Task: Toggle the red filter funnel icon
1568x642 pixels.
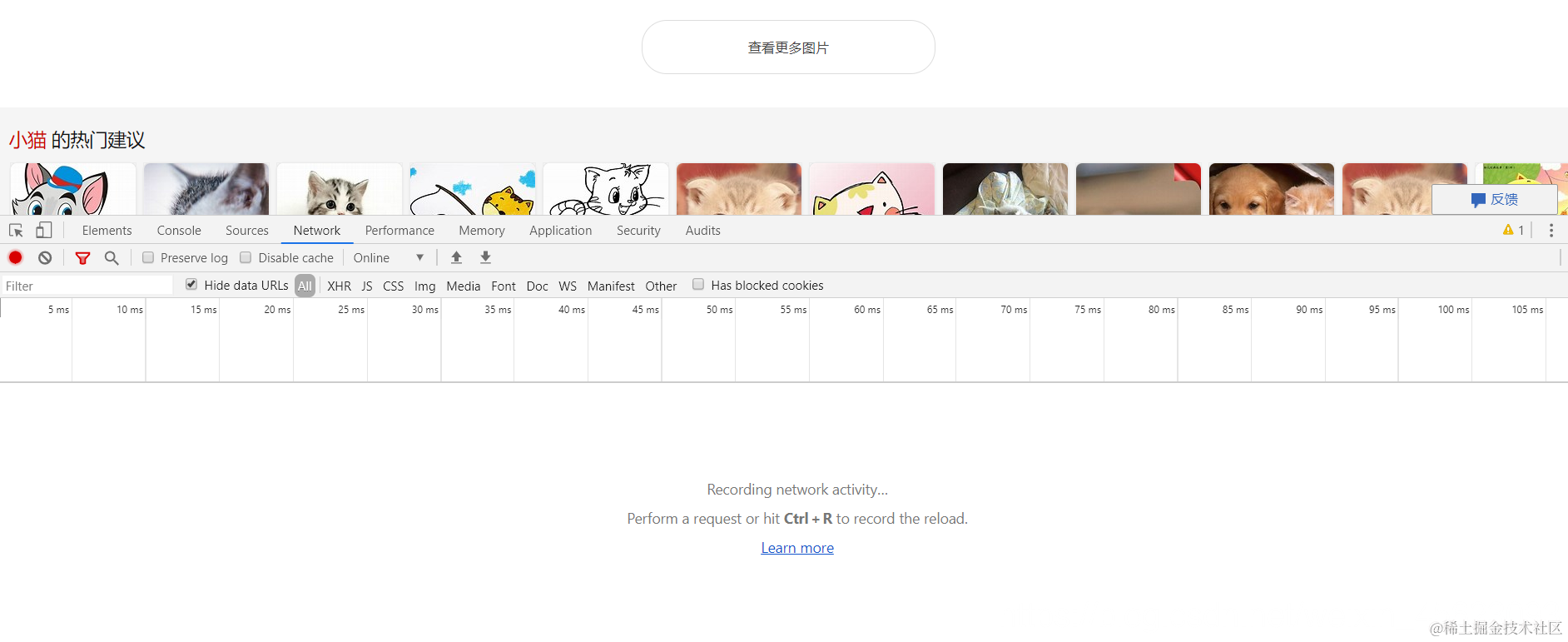Action: coord(82,258)
